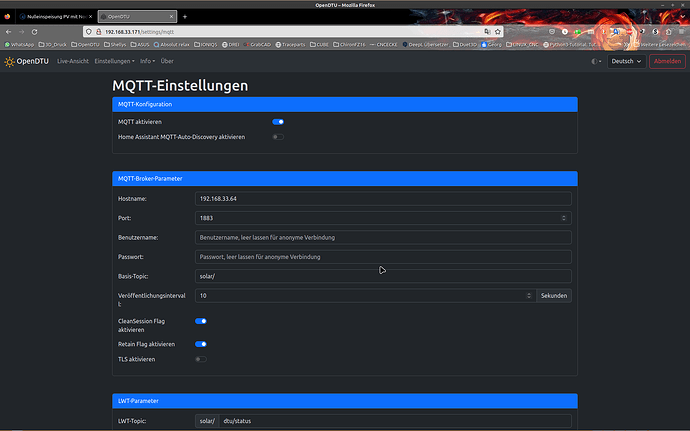
Task: Close the Nulleinspeisung PV browser tab
Action: [91, 17]
